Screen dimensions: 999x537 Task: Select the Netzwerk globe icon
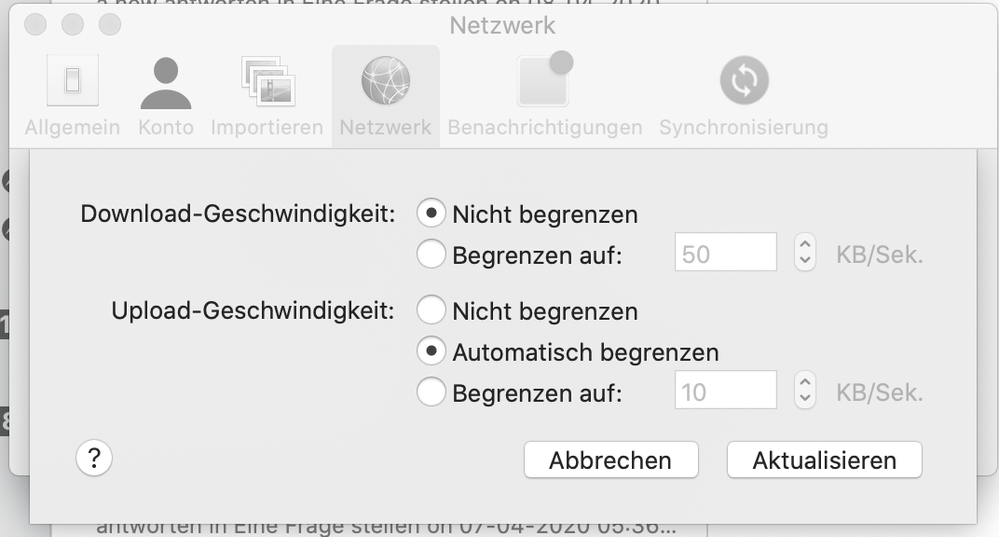(385, 82)
